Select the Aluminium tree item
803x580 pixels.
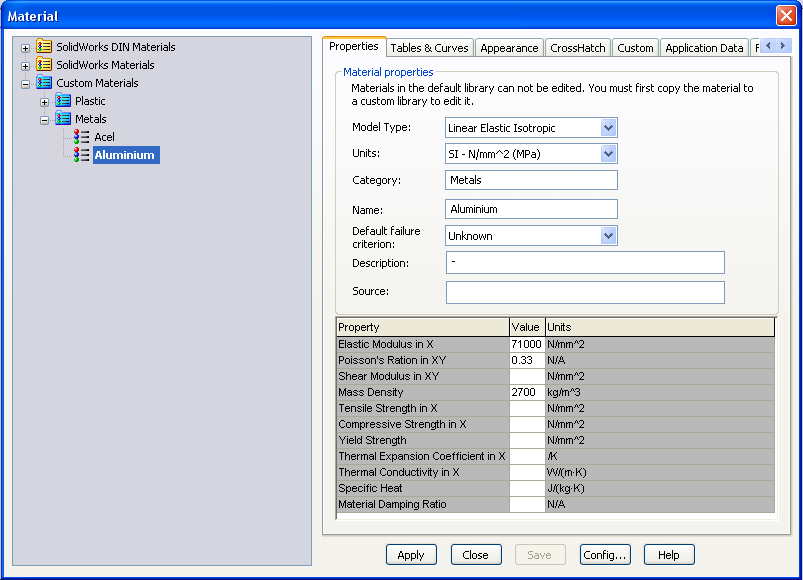[126, 155]
